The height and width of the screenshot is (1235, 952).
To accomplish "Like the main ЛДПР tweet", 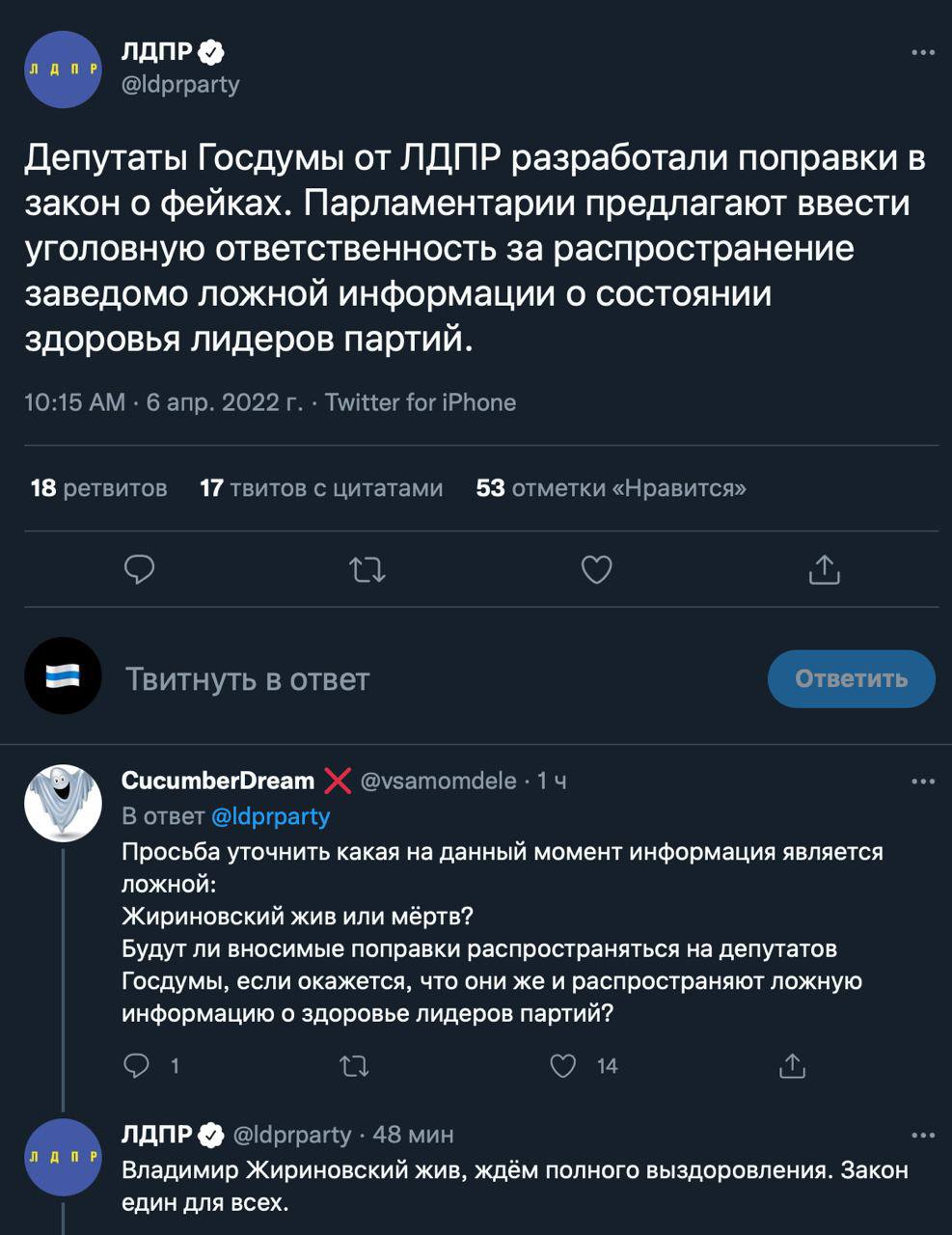I will (x=596, y=570).
